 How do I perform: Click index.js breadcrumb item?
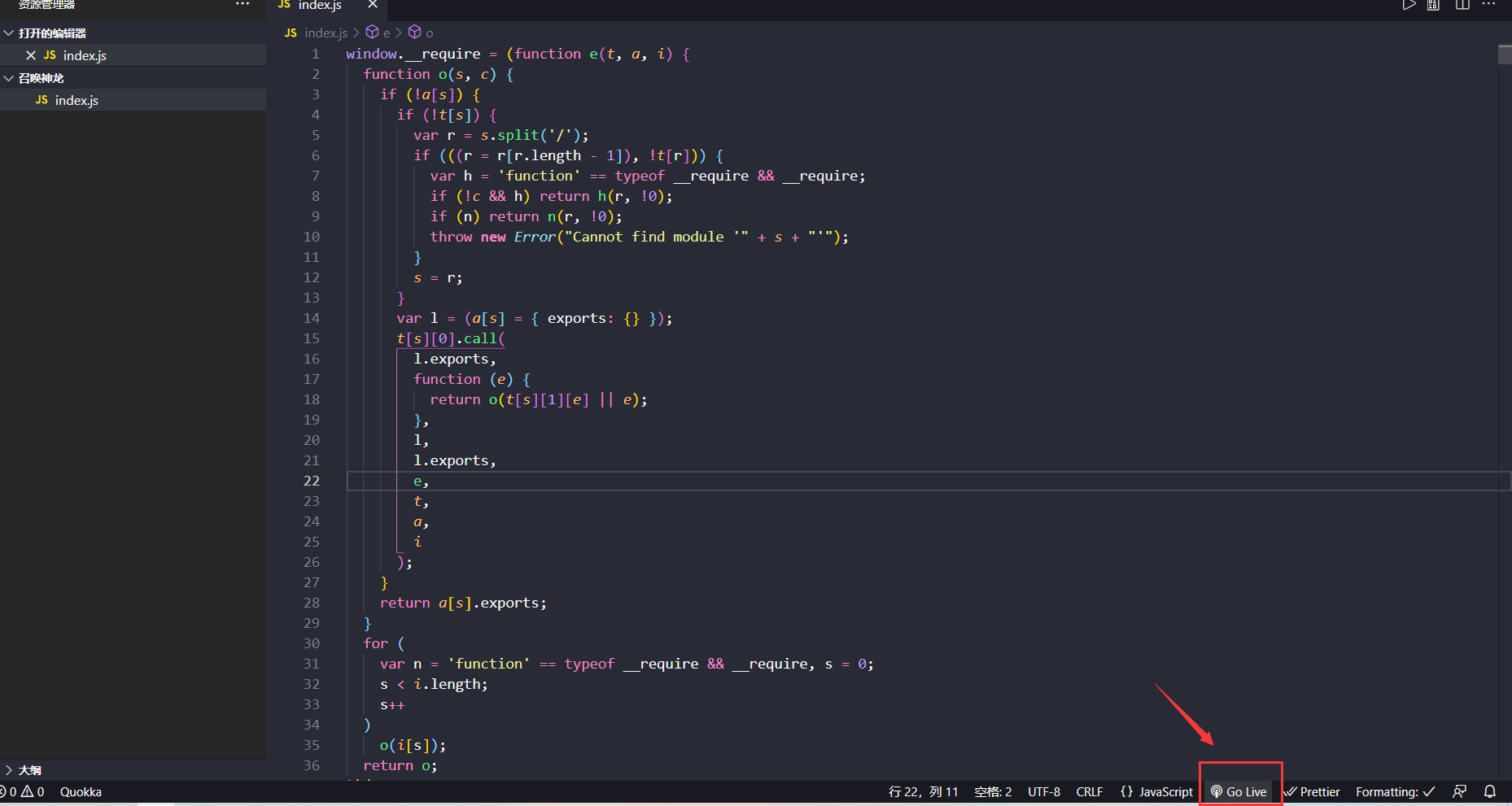pos(326,33)
